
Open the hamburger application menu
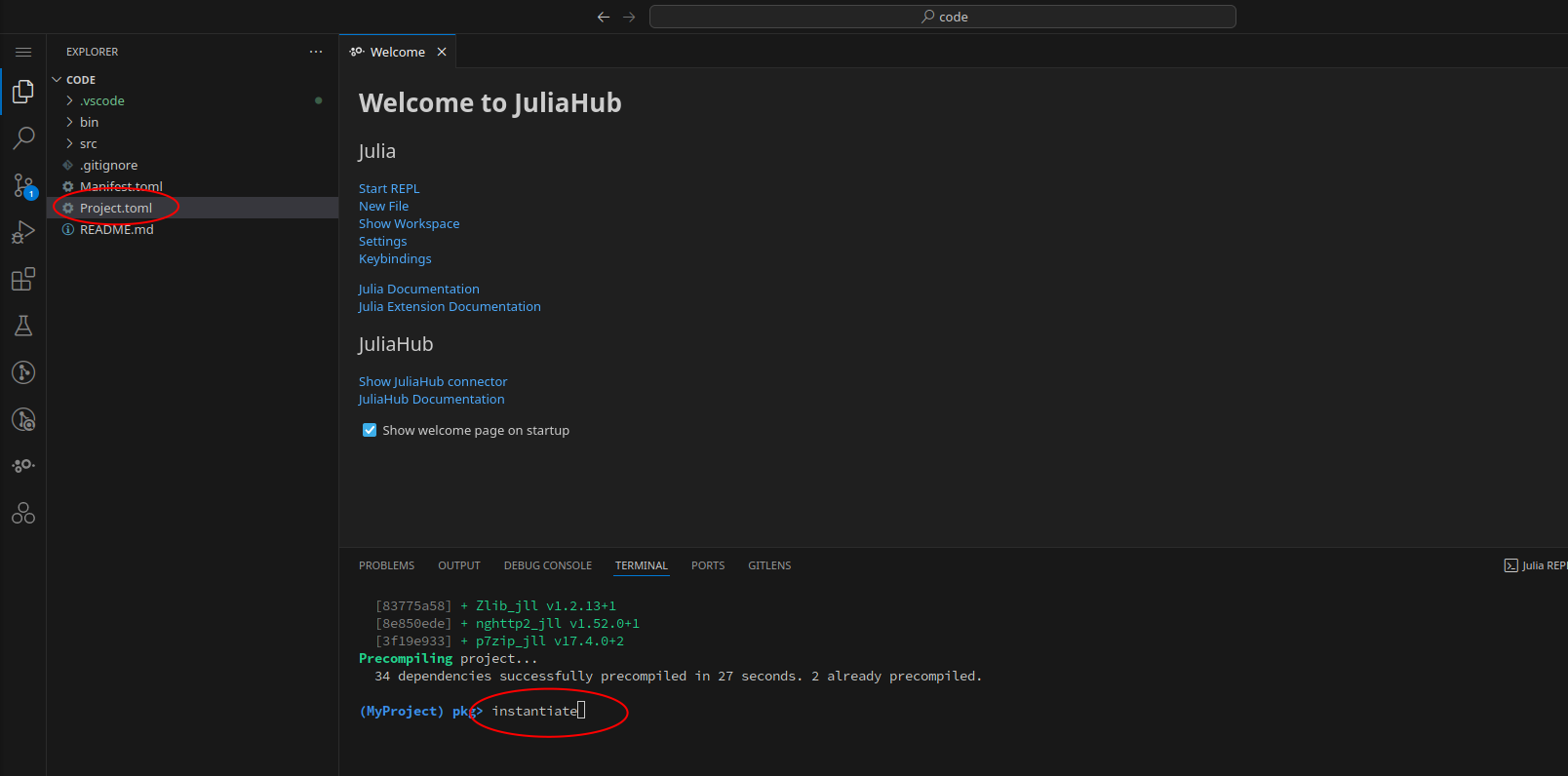click(23, 52)
